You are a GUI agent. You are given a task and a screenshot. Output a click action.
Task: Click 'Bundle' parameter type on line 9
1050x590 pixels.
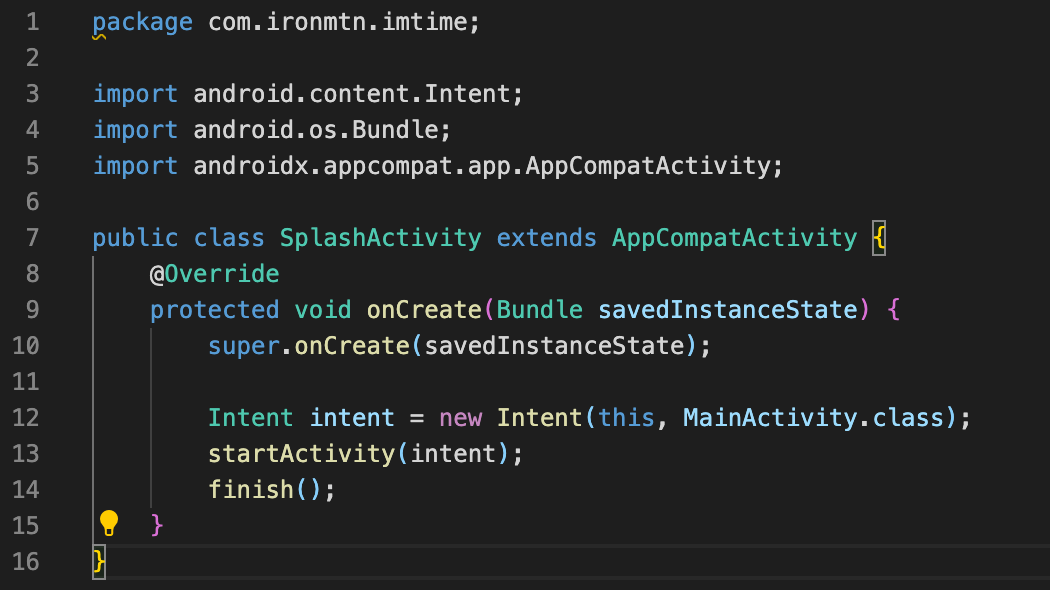coord(540,310)
